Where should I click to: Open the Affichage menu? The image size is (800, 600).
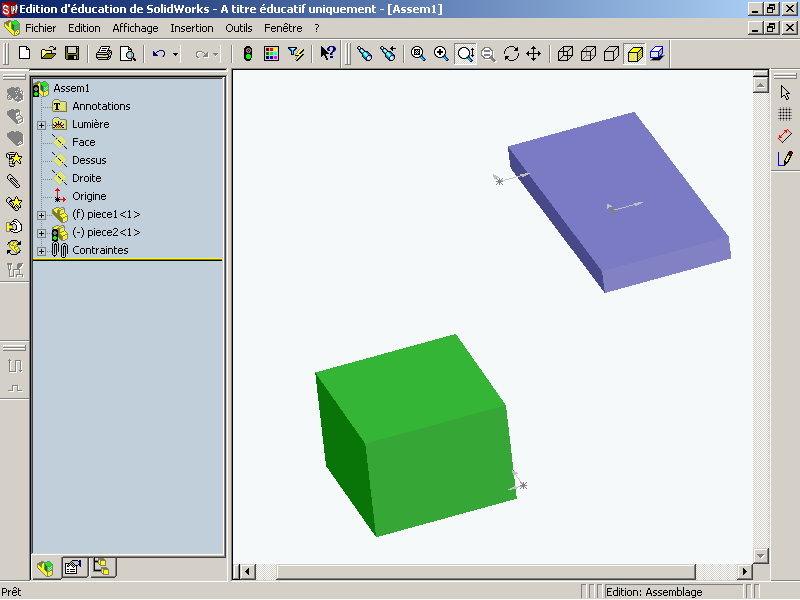(x=135, y=28)
